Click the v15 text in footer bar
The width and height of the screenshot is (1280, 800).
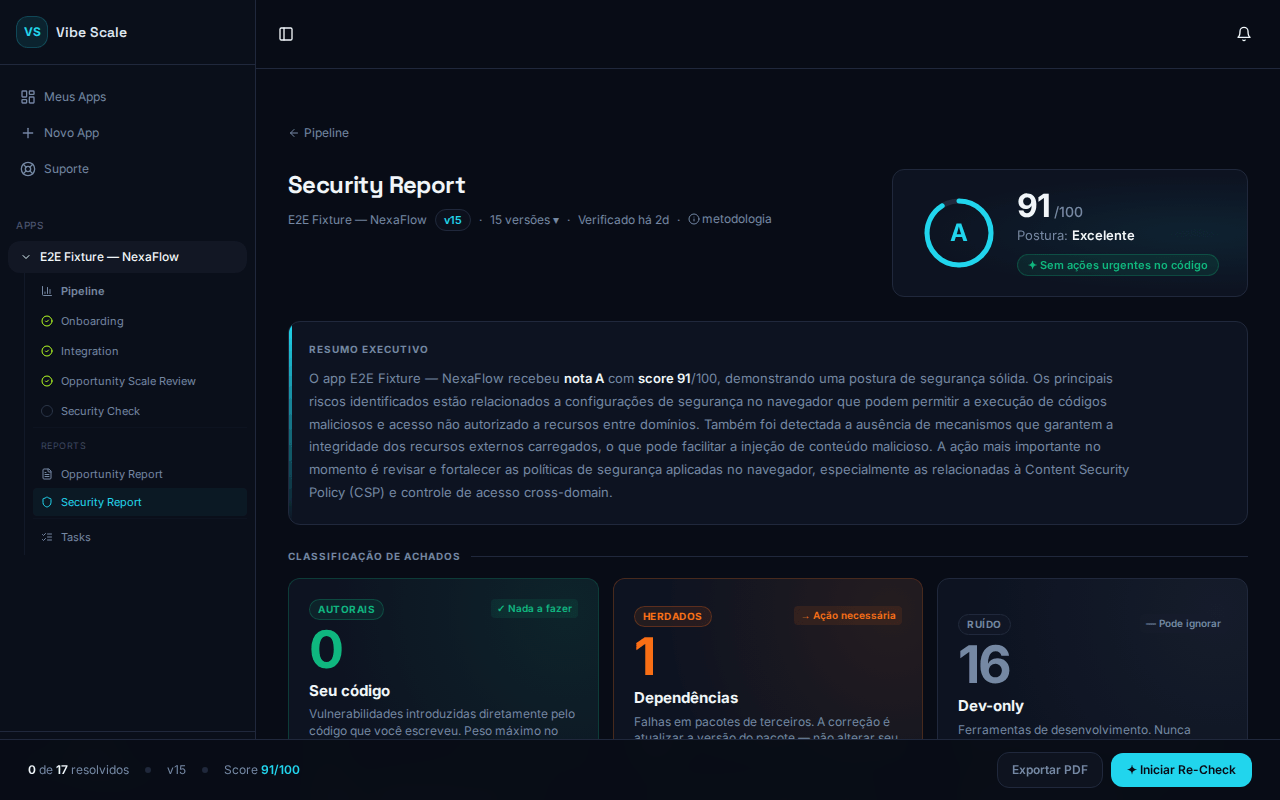176,770
